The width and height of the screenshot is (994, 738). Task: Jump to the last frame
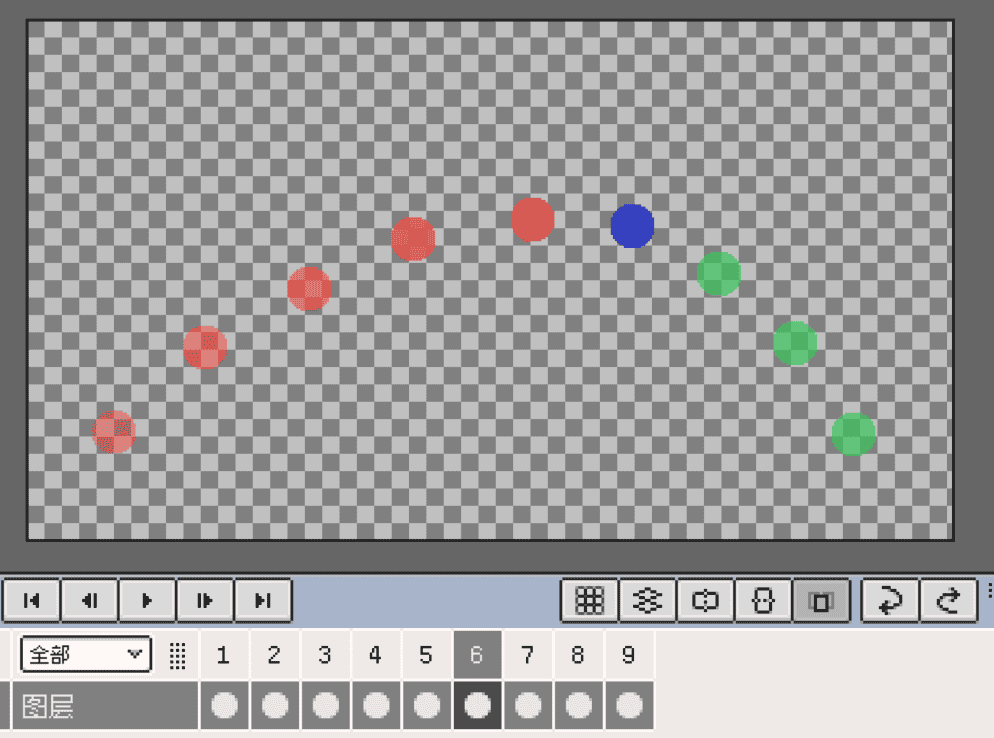pyautogui.click(x=263, y=600)
